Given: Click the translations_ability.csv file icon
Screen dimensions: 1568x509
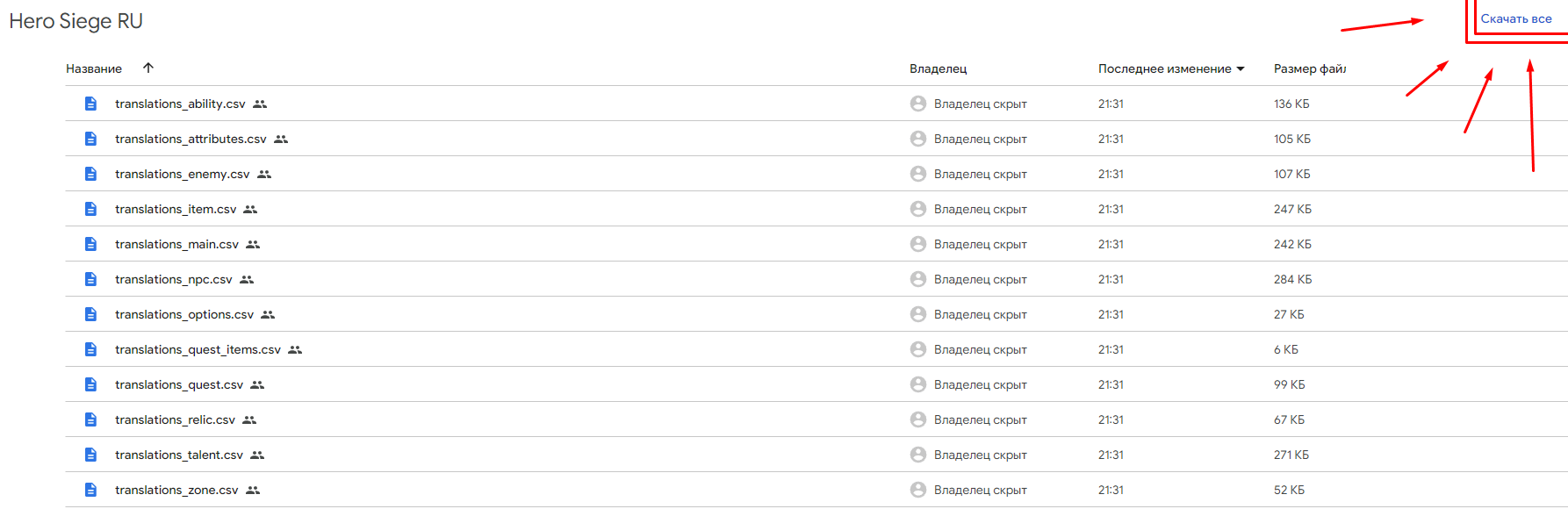Looking at the screenshot, I should click(x=90, y=104).
